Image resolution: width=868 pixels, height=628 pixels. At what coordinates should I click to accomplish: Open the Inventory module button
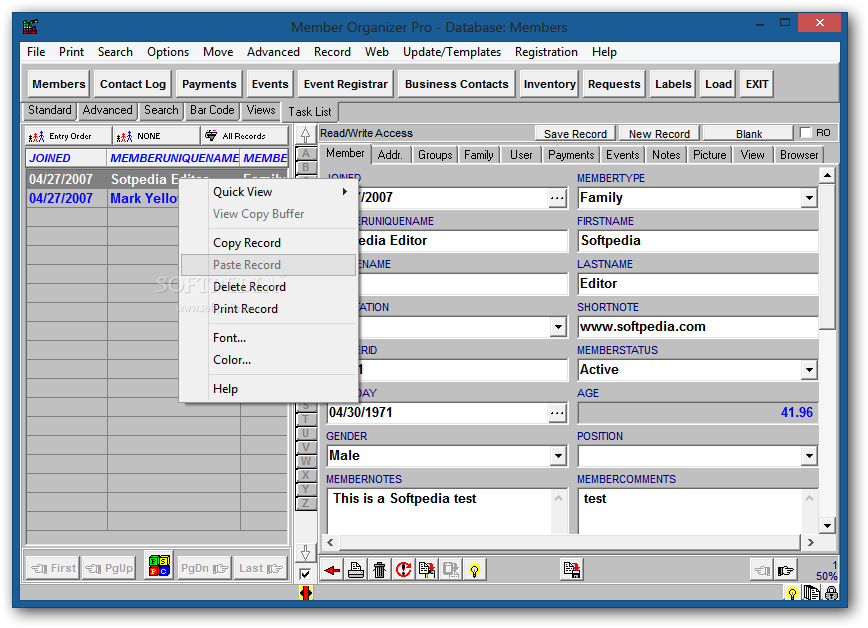549,84
